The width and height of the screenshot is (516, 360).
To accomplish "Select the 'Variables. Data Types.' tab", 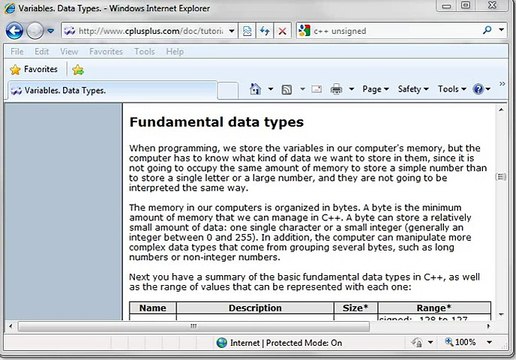I will tap(112, 90).
